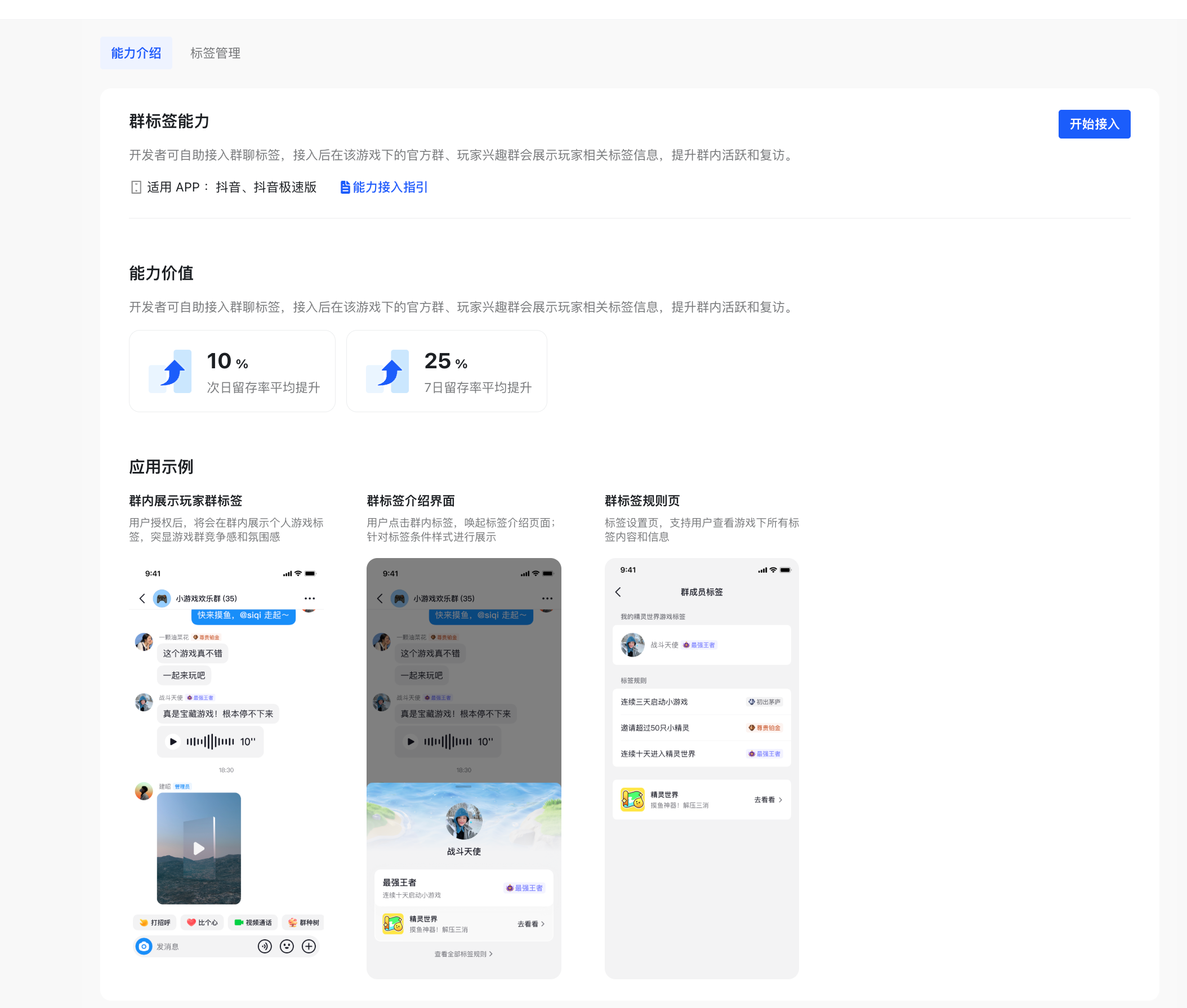
Task: Click the back arrow in 群成员标签 screen
Action: coord(618,592)
